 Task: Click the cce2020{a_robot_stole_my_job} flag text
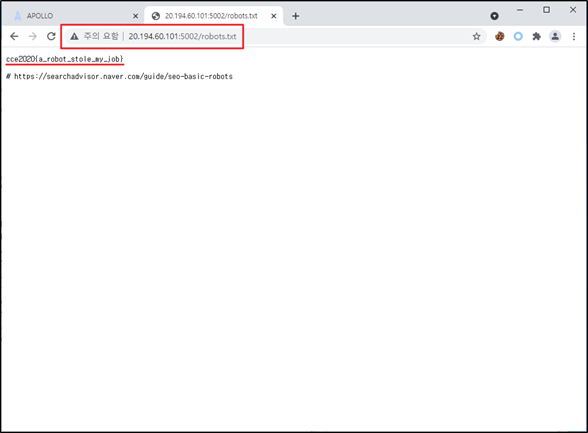click(x=65, y=59)
